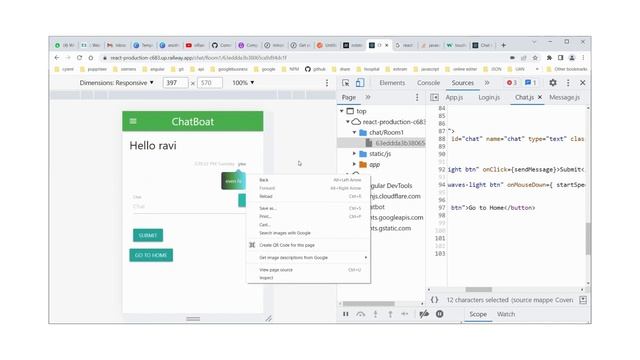This screenshot has height=360, width=640.
Task: Click the viewport width field showing 397
Action: [x=176, y=83]
